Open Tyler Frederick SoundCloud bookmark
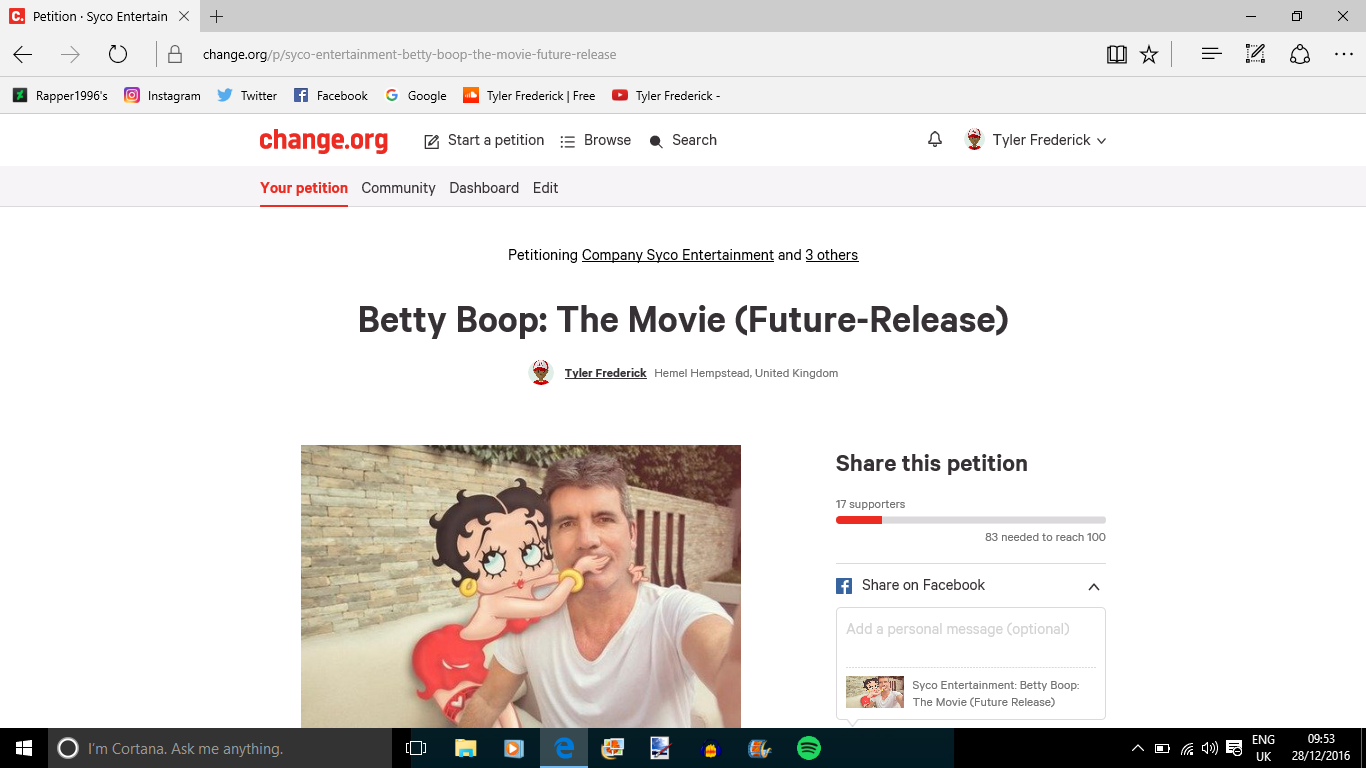This screenshot has height=768, width=1366. pyautogui.click(x=529, y=96)
